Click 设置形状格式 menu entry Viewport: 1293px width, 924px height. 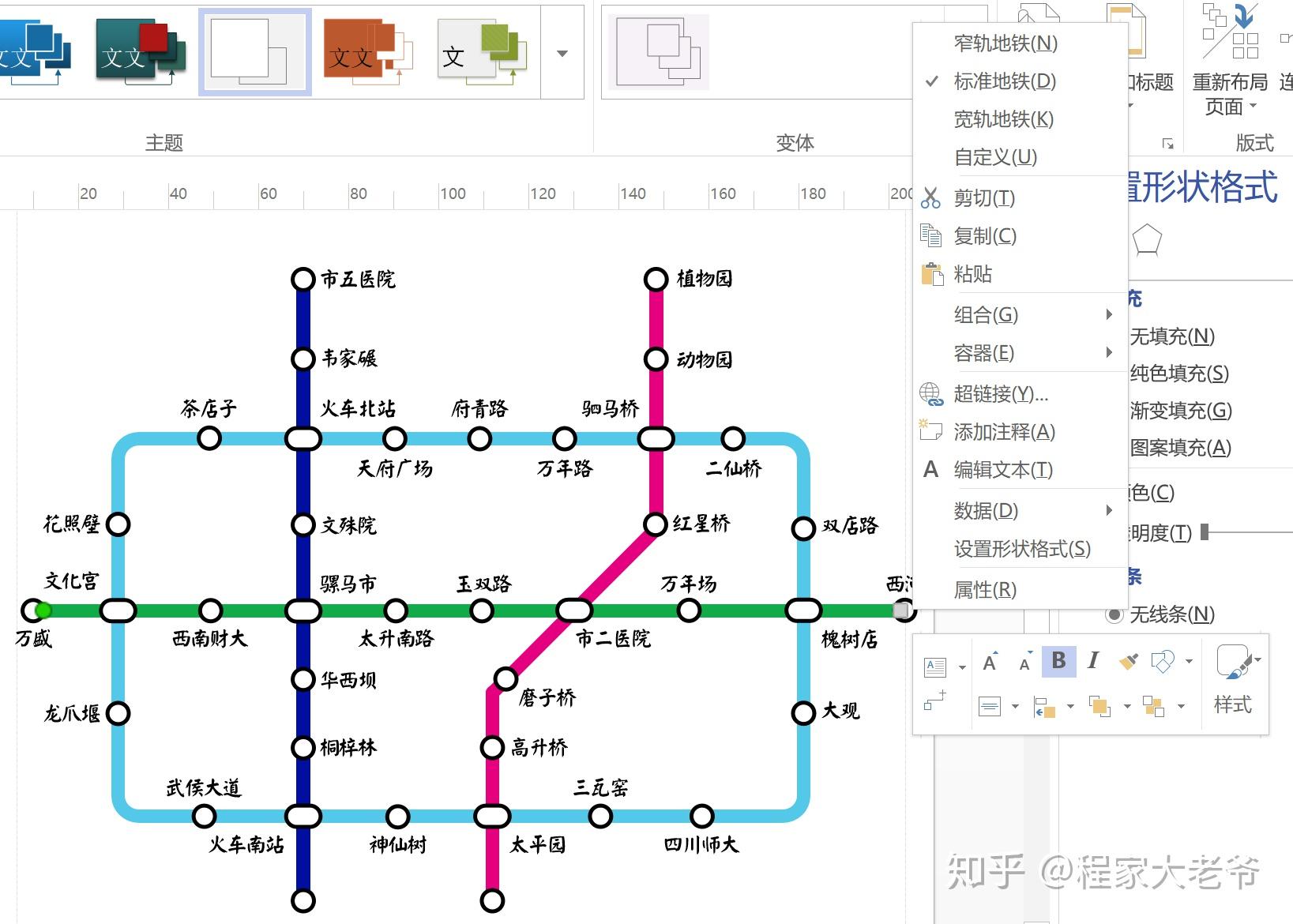coord(1021,549)
